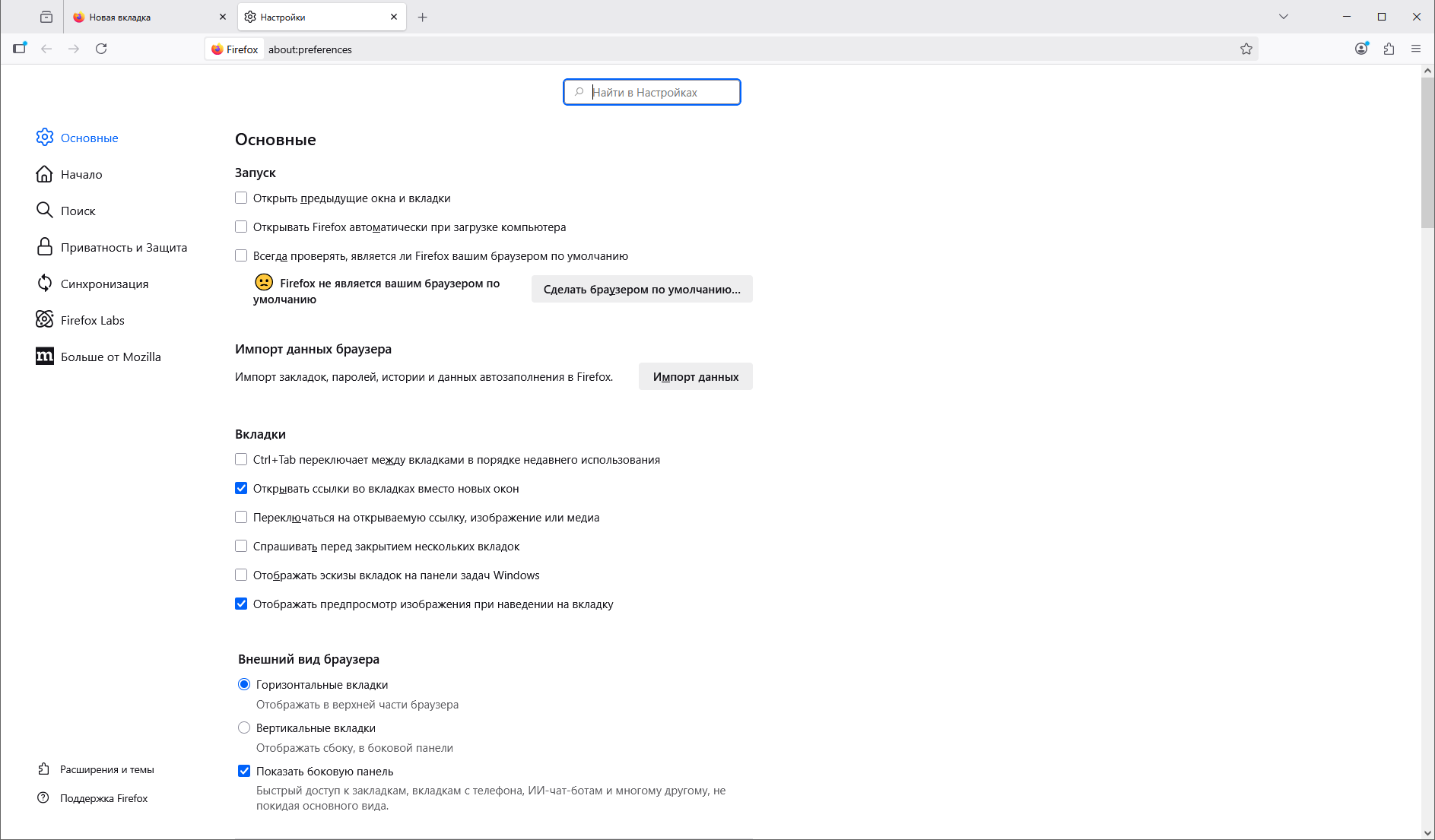Open the Приватность и Защита category

coord(124,247)
